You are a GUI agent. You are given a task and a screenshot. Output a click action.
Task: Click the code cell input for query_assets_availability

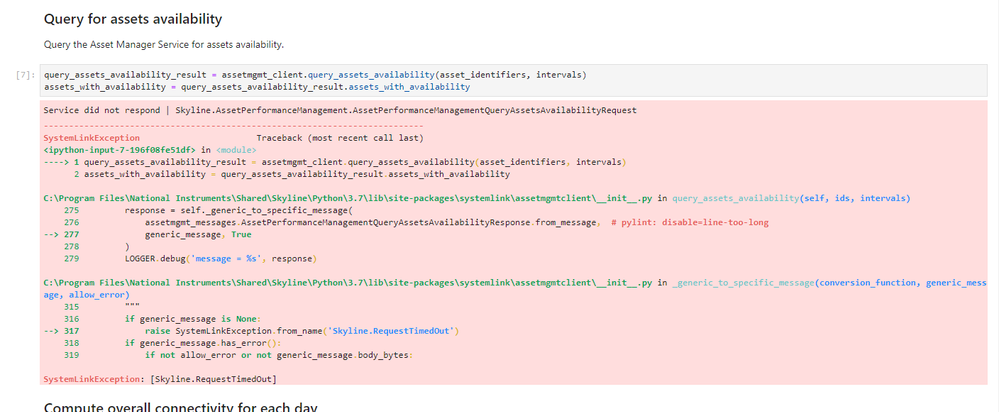pos(514,80)
